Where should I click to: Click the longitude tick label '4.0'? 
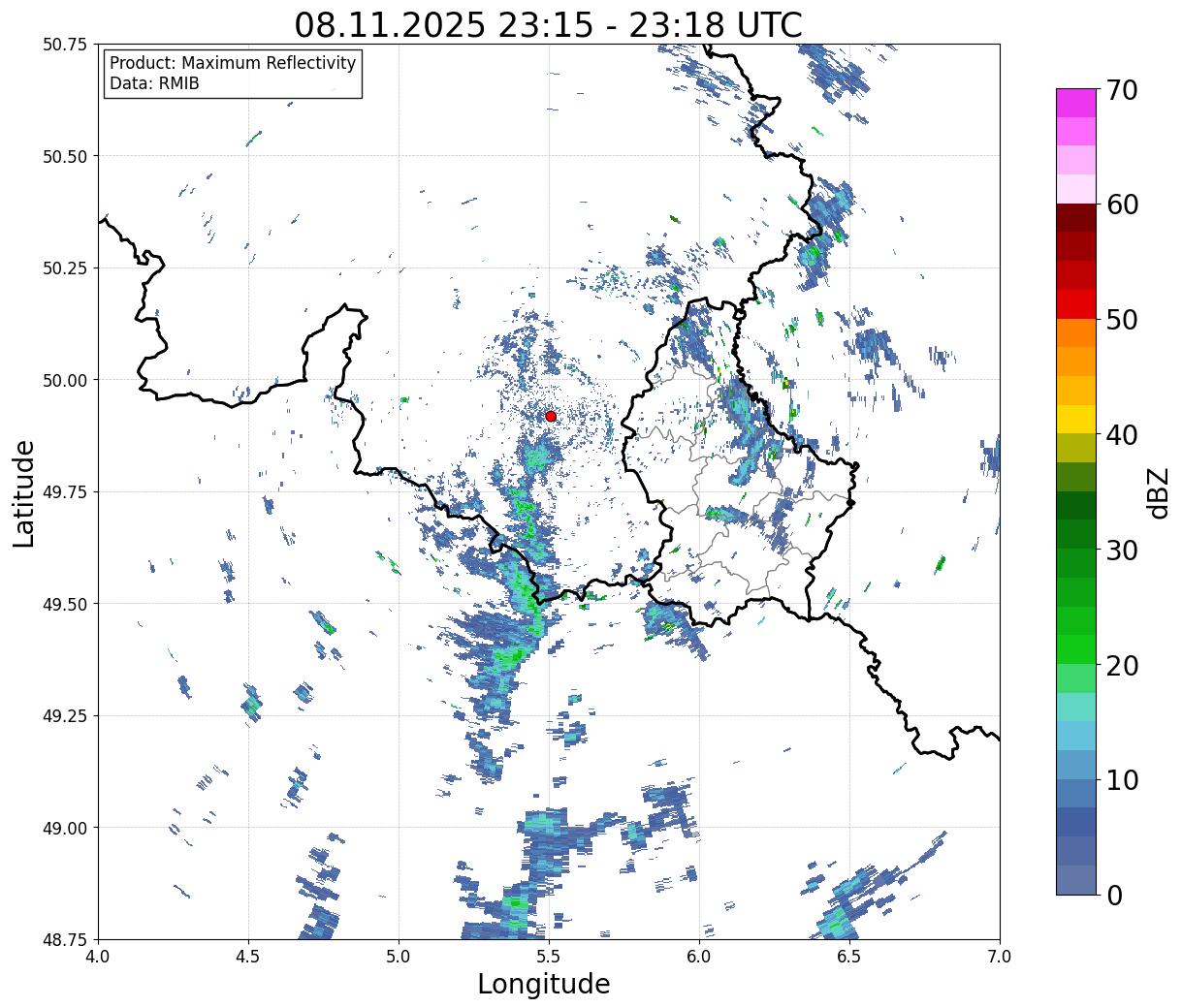tap(99, 957)
